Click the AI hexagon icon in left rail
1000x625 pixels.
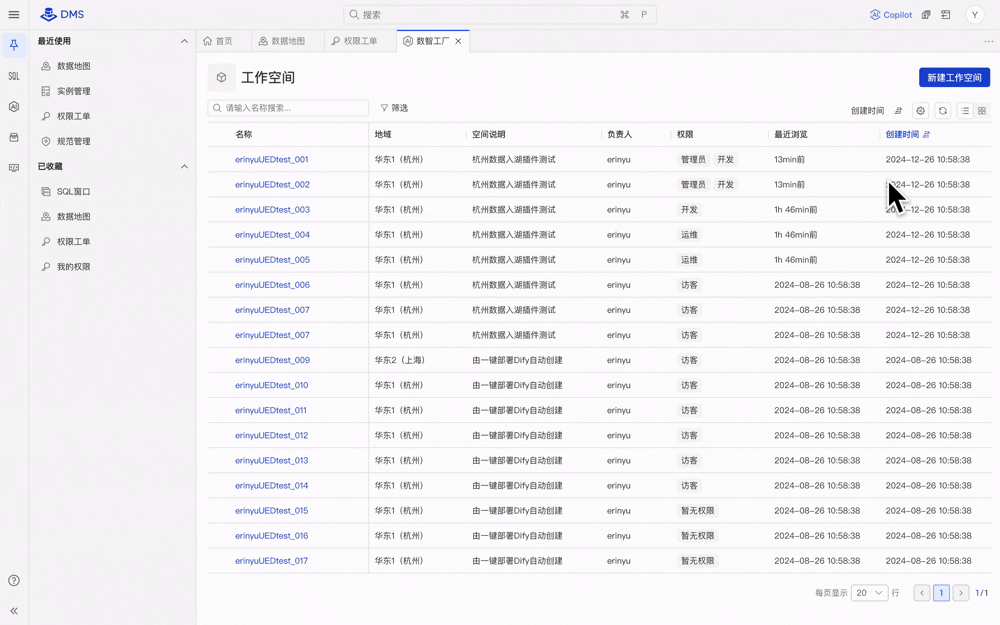click(x=14, y=107)
